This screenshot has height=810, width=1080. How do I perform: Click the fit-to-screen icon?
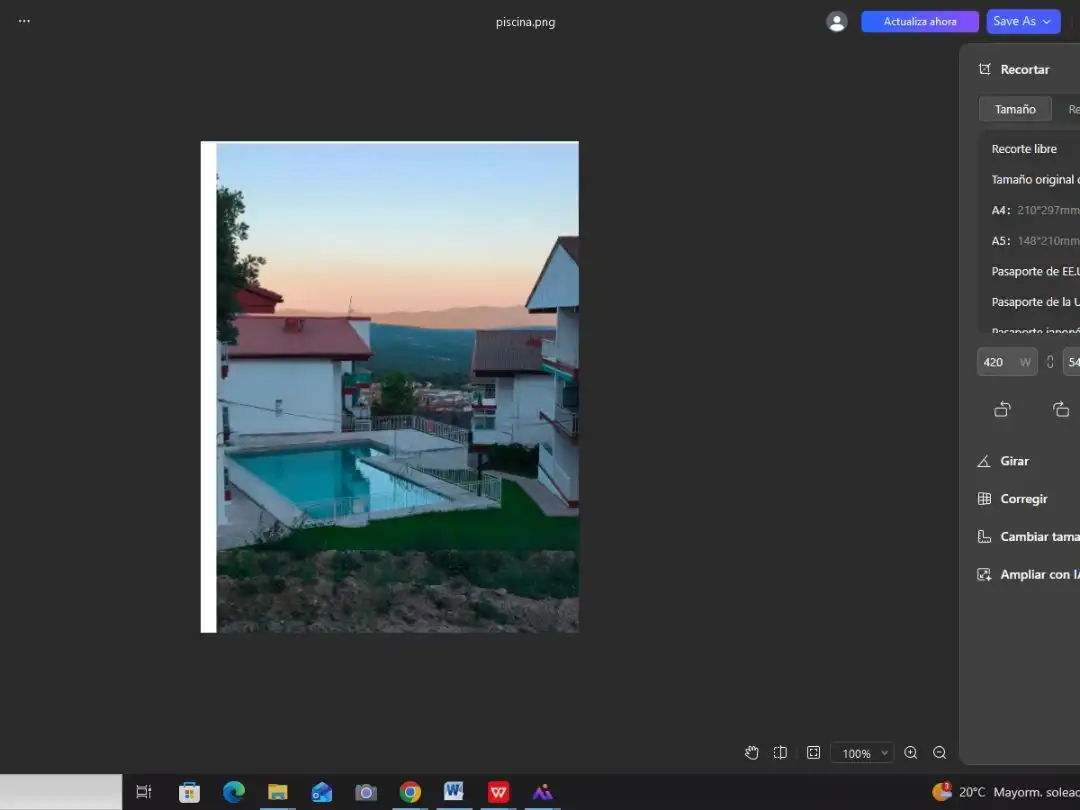point(813,753)
